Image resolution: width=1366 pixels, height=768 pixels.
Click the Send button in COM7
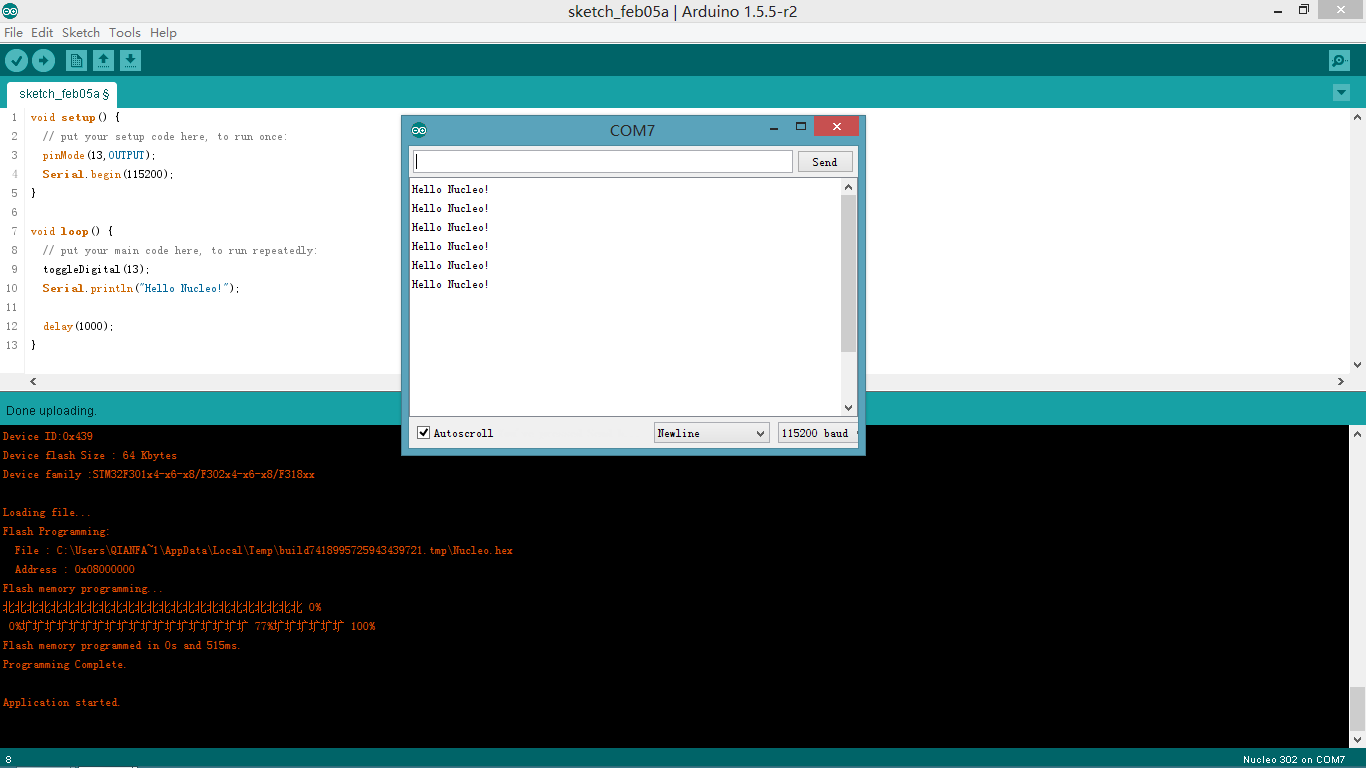click(x=825, y=162)
